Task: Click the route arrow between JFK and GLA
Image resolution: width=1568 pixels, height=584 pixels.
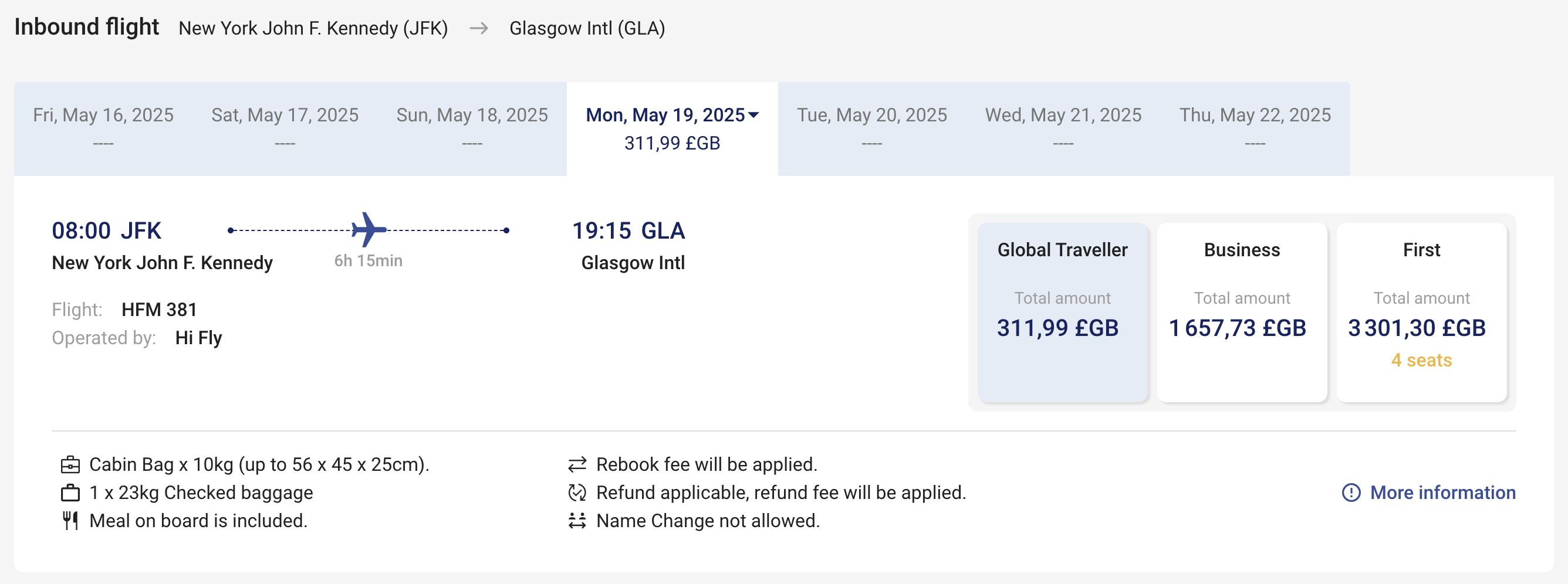Action: [479, 29]
